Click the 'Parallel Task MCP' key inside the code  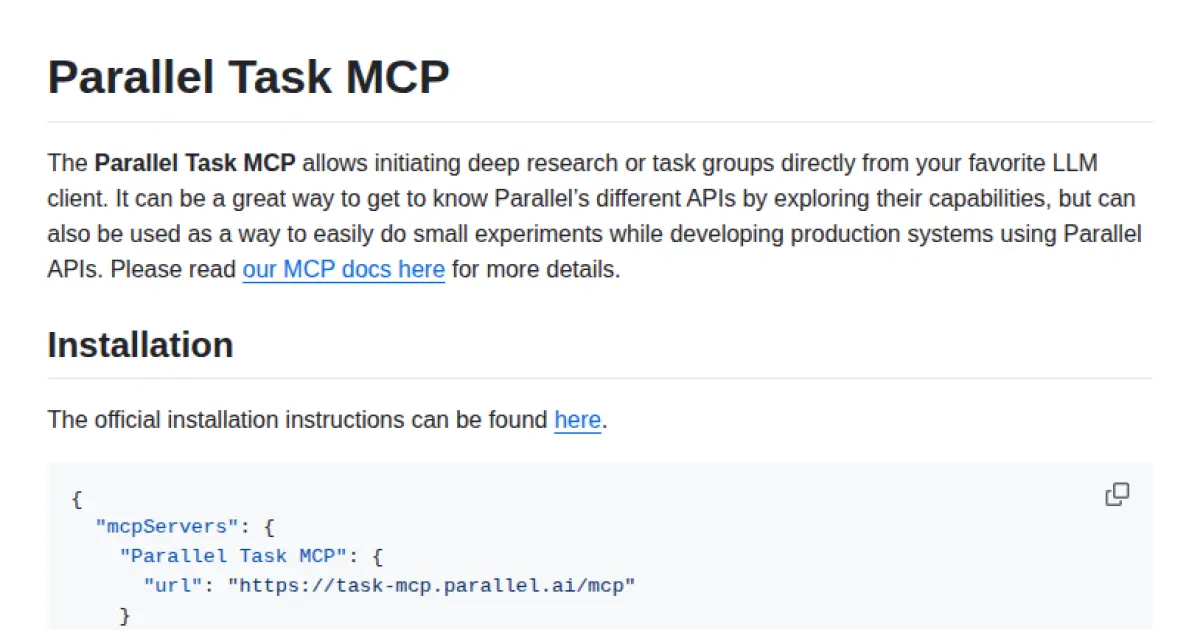233,555
